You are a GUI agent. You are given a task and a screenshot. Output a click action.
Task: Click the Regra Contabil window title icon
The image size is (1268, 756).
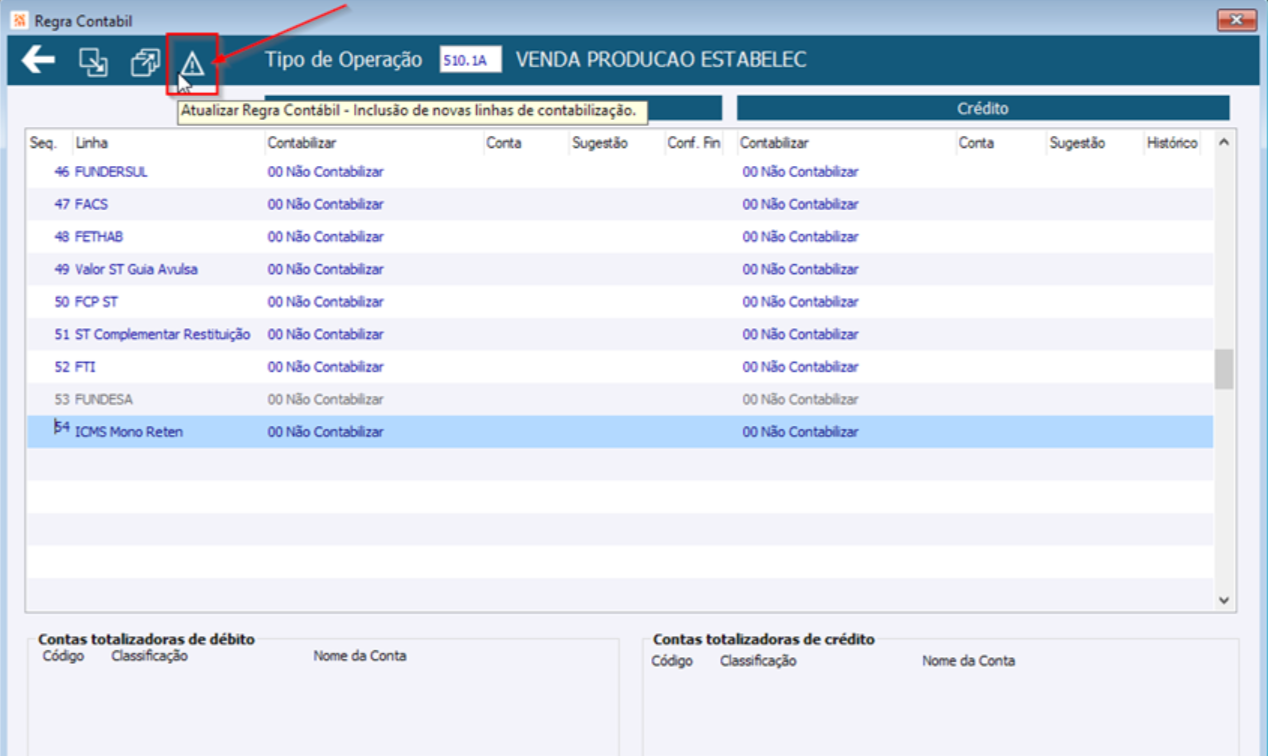[19, 20]
